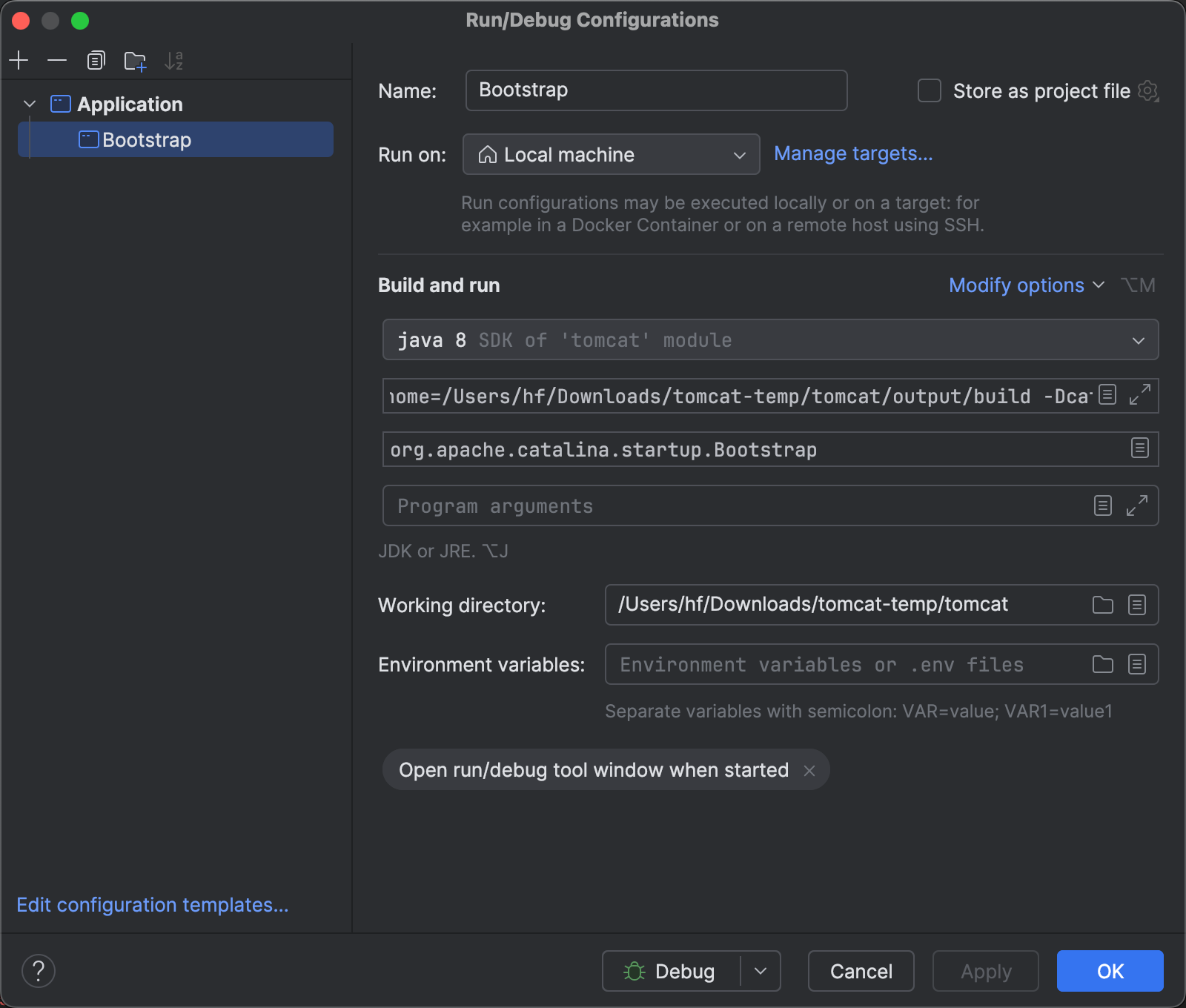The height and width of the screenshot is (1008, 1186).
Task: Open macros list for main class field
Action: pyautogui.click(x=1139, y=448)
